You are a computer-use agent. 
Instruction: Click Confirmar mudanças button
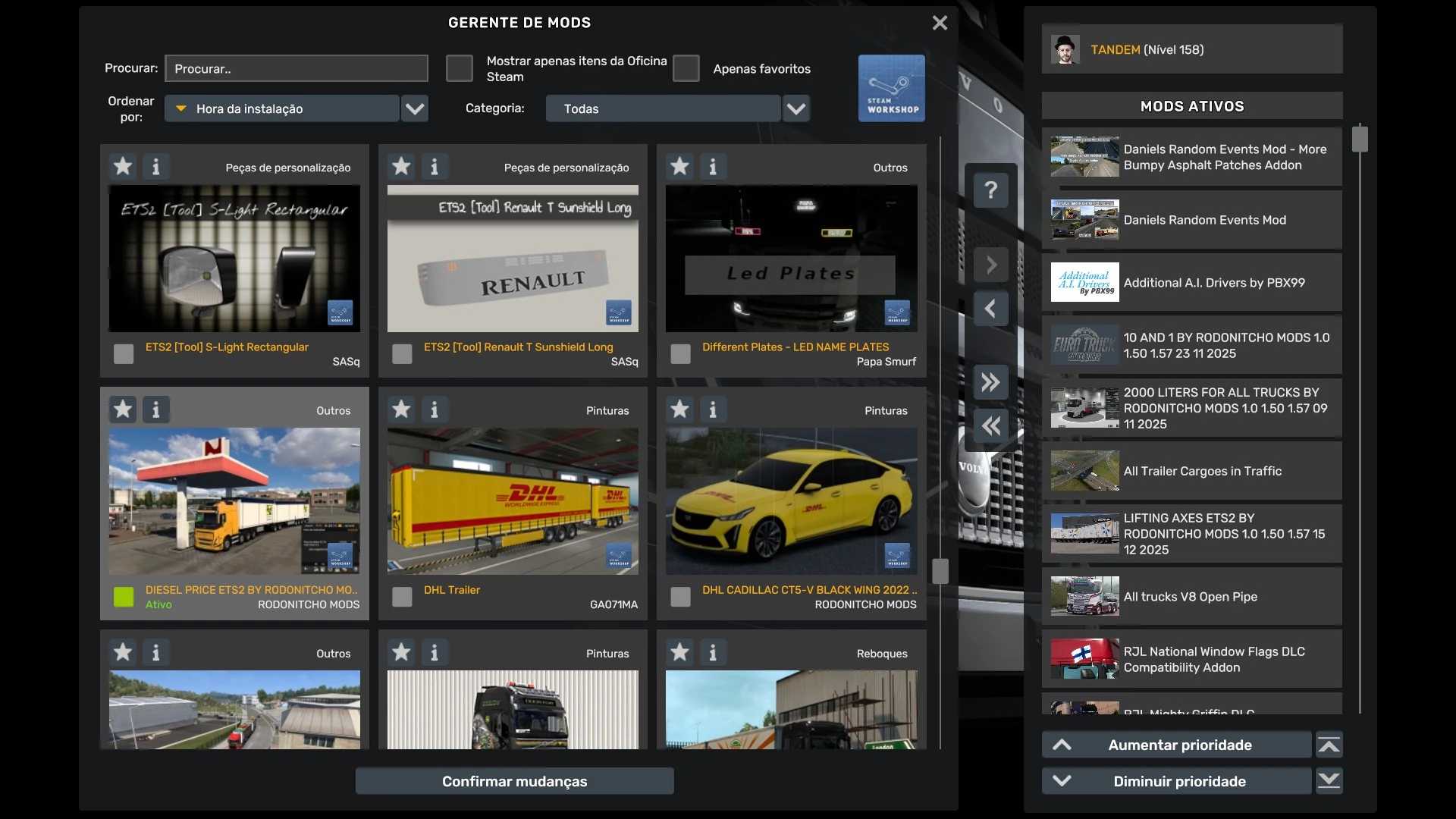pyautogui.click(x=514, y=781)
